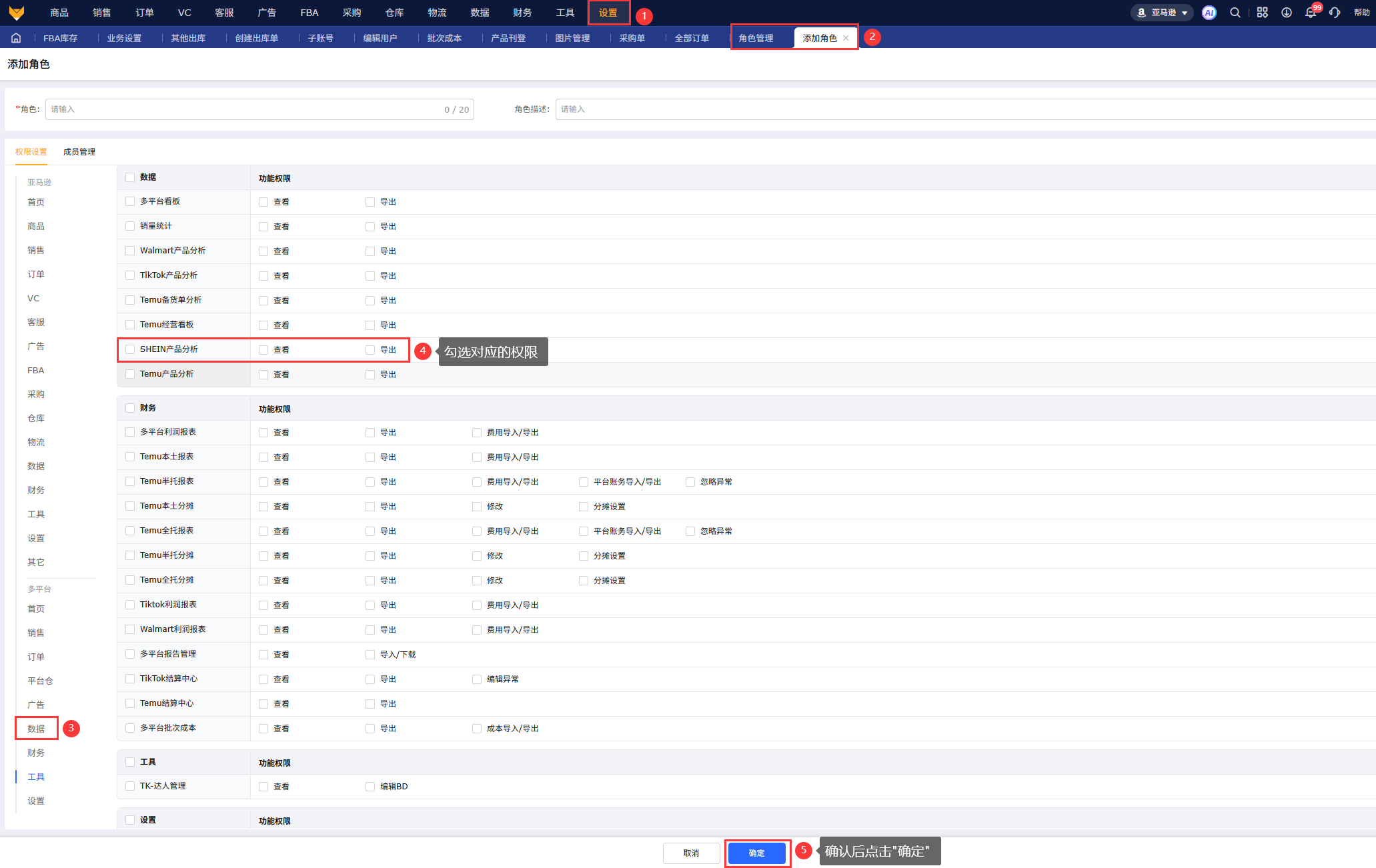Switch to the 成员管理 tab
The height and width of the screenshot is (868, 1376).
pyautogui.click(x=79, y=152)
